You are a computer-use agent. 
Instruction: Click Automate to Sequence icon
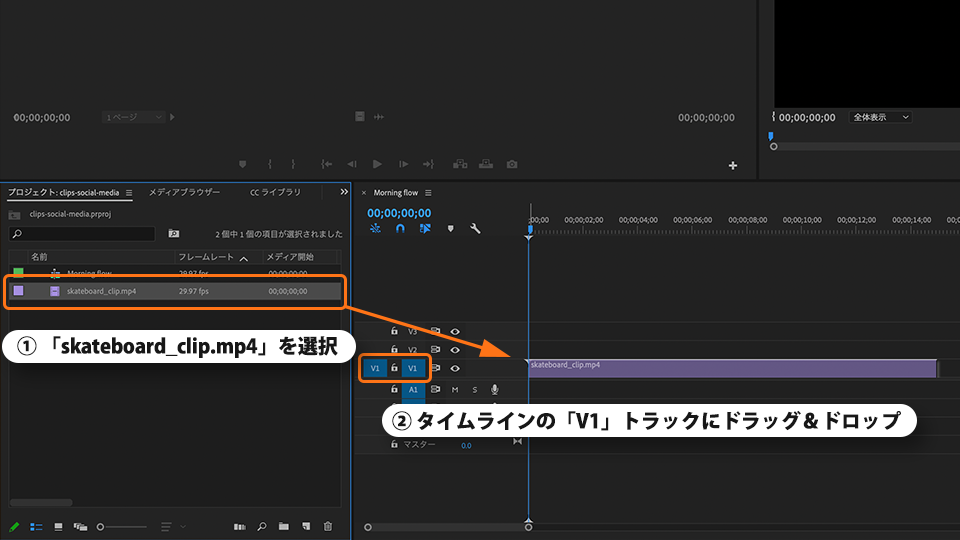(x=239, y=527)
